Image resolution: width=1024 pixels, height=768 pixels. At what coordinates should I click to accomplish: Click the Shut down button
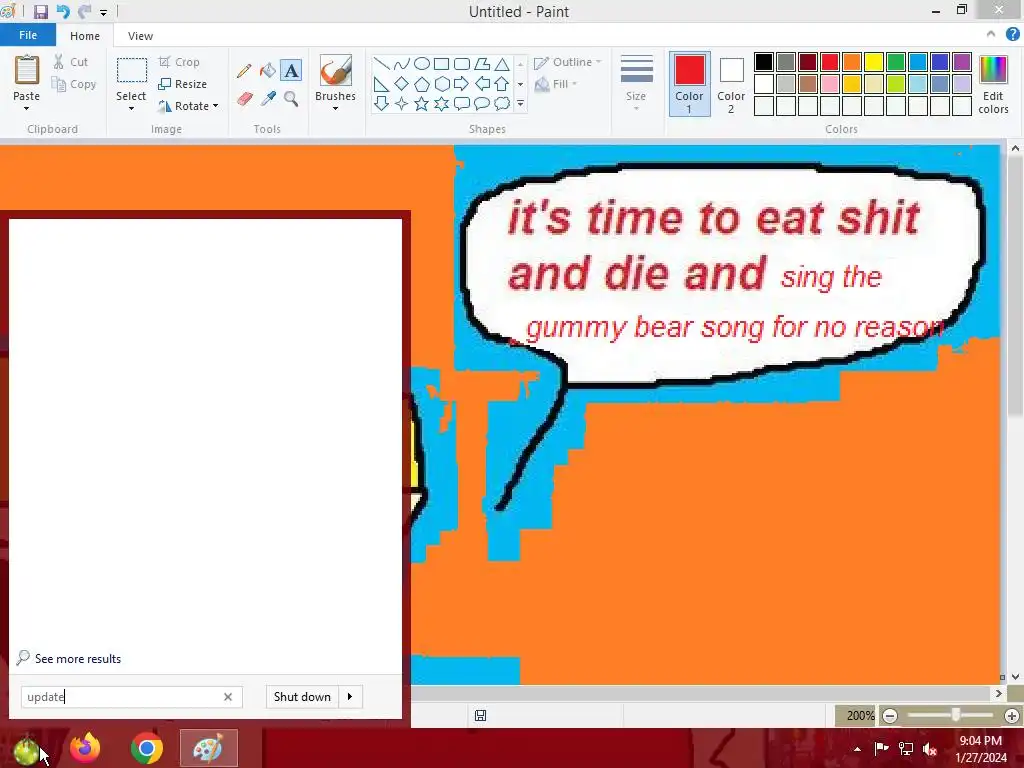point(302,697)
